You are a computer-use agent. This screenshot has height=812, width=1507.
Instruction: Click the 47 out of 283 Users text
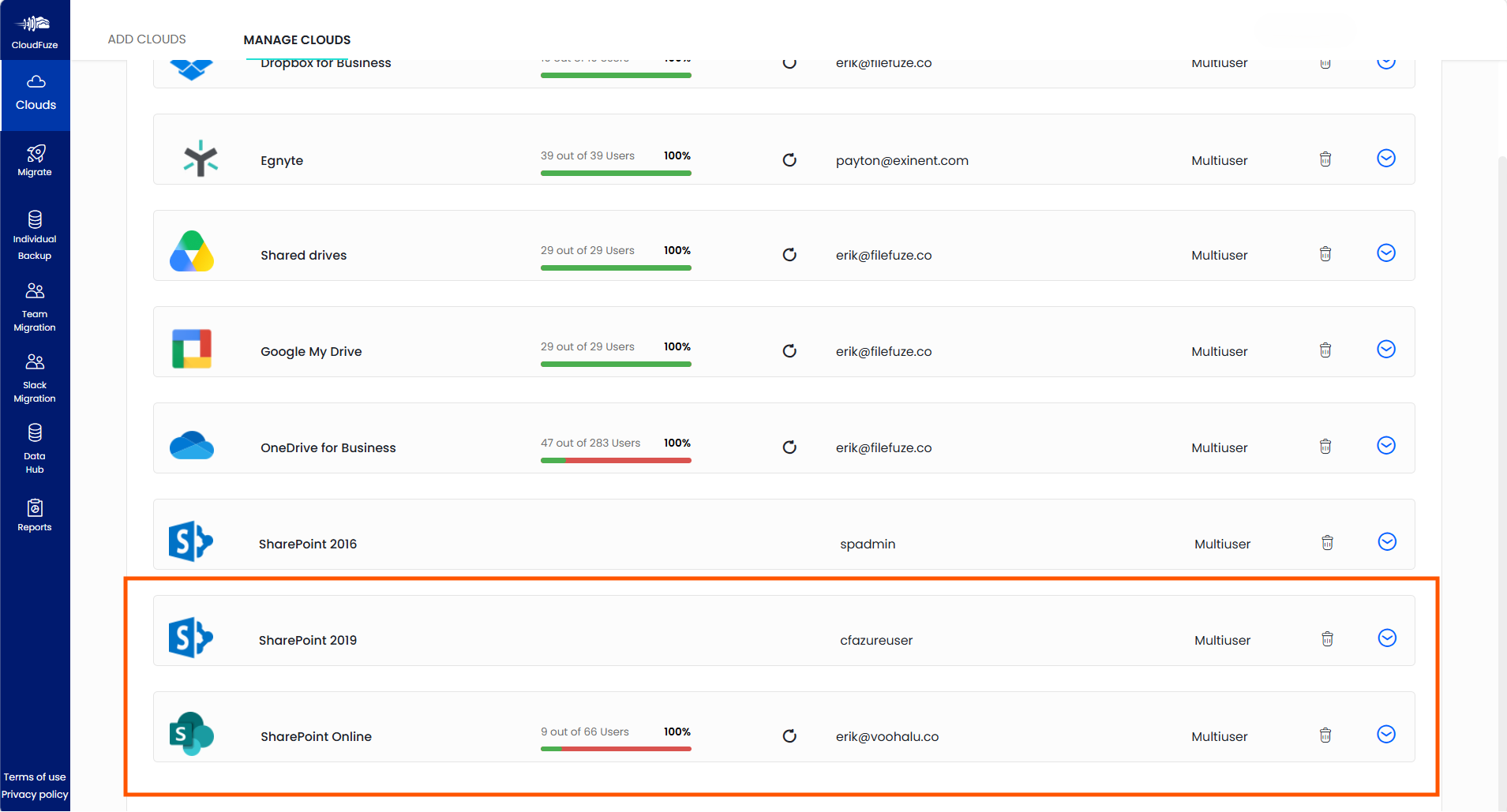tap(590, 443)
